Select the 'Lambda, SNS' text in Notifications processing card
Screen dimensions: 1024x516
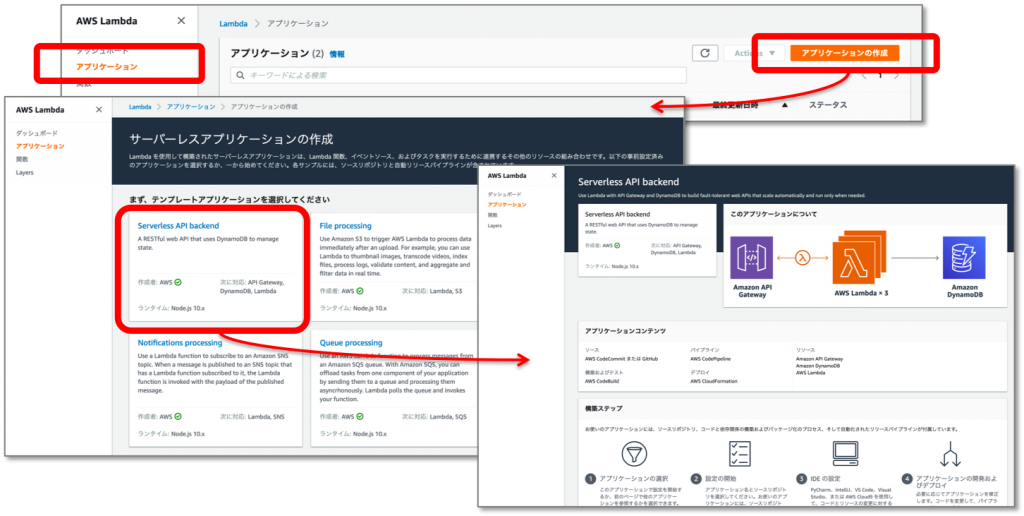[266, 416]
